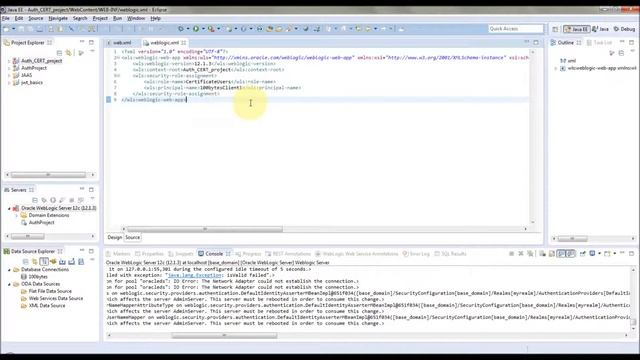This screenshot has width=640, height=360.
Task: Open the Source menu
Action: (x=36, y=18)
